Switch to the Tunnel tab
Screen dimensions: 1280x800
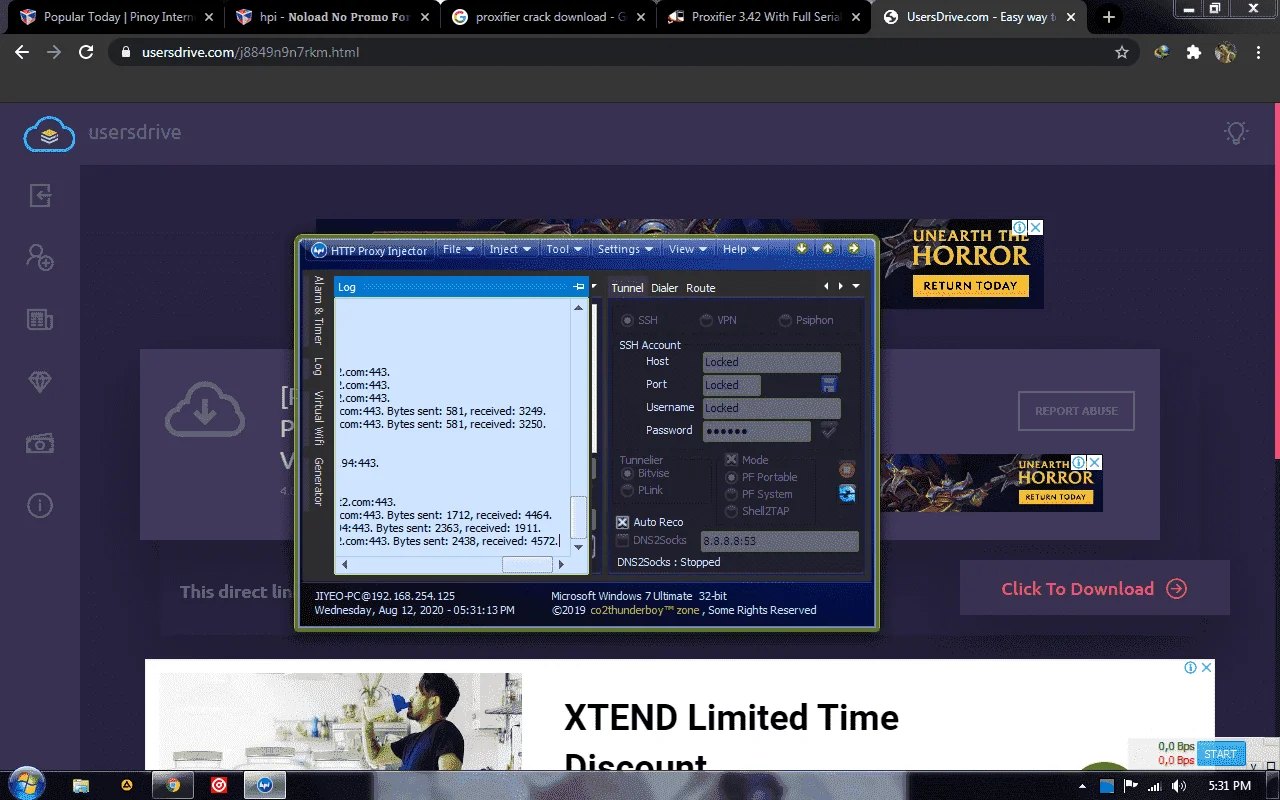click(x=627, y=288)
